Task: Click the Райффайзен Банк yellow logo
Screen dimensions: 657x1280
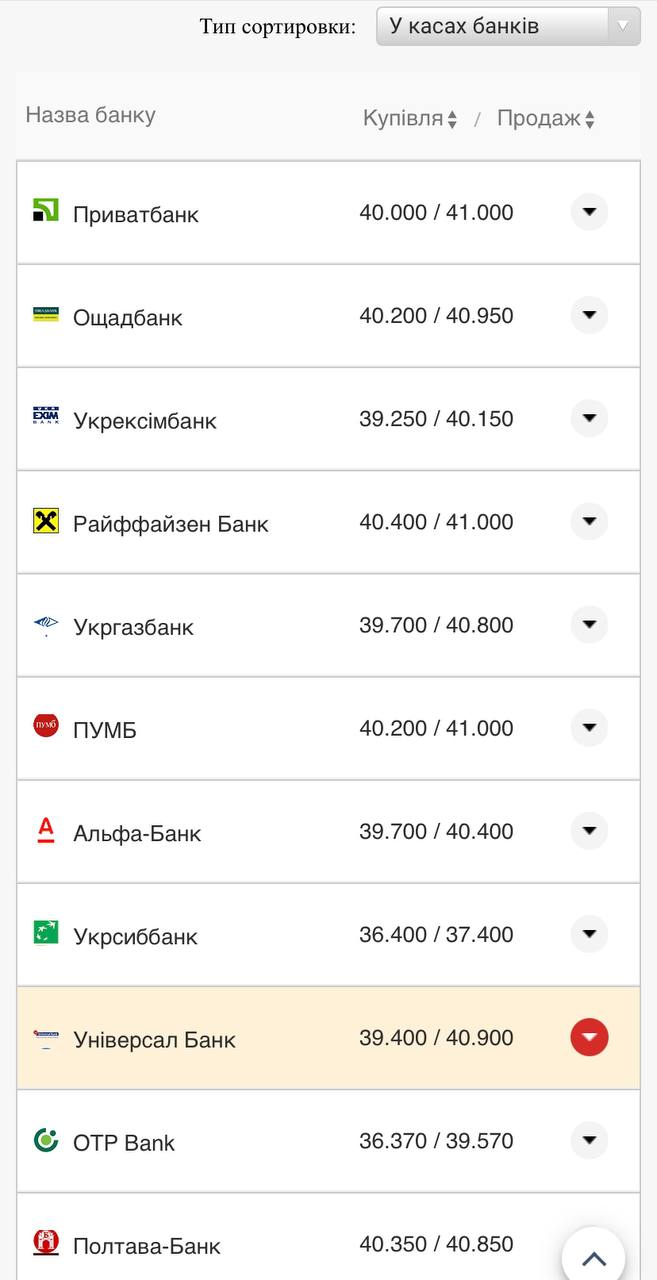Action: tap(46, 521)
